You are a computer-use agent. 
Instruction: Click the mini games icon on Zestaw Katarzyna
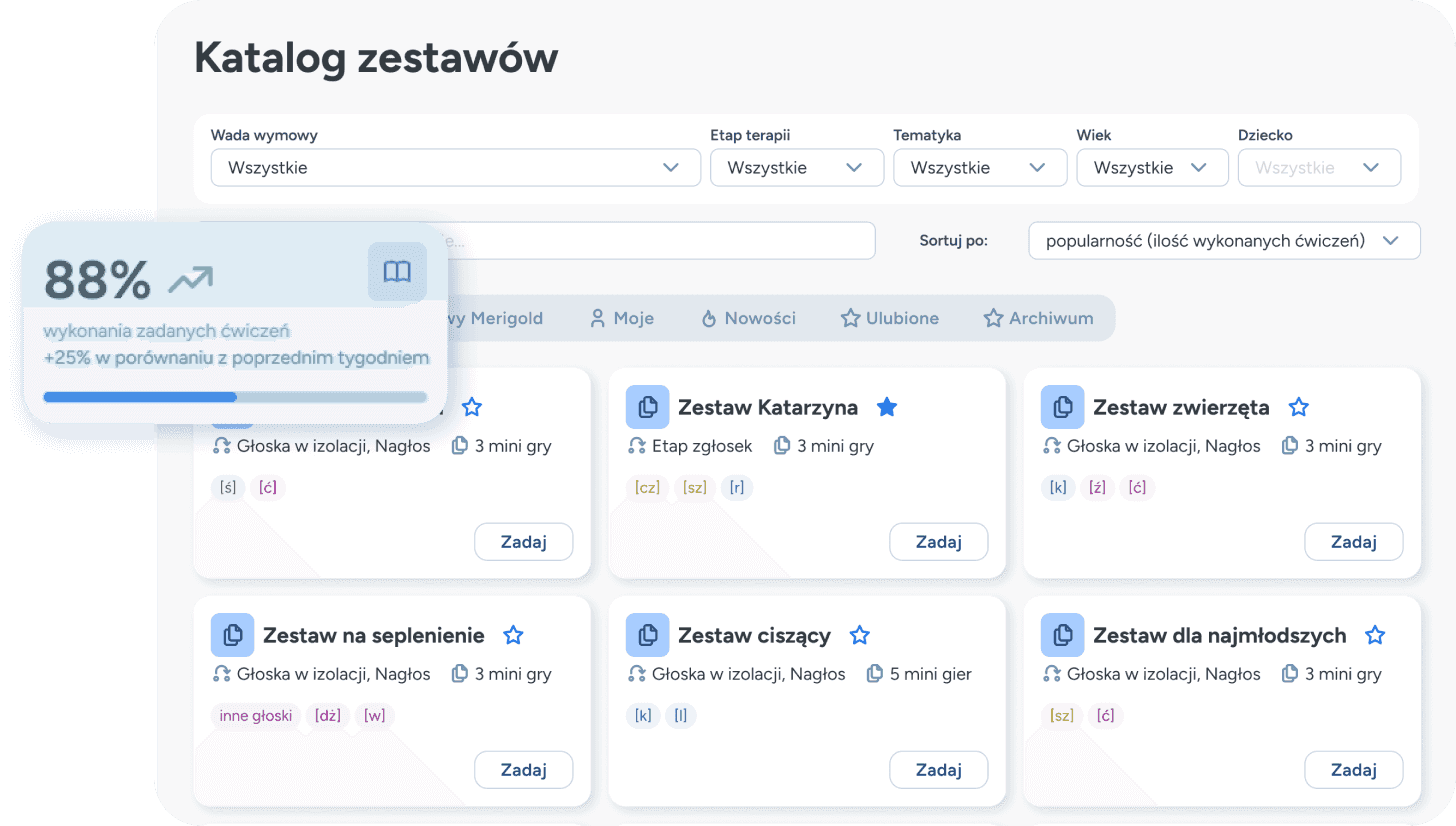pos(782,446)
